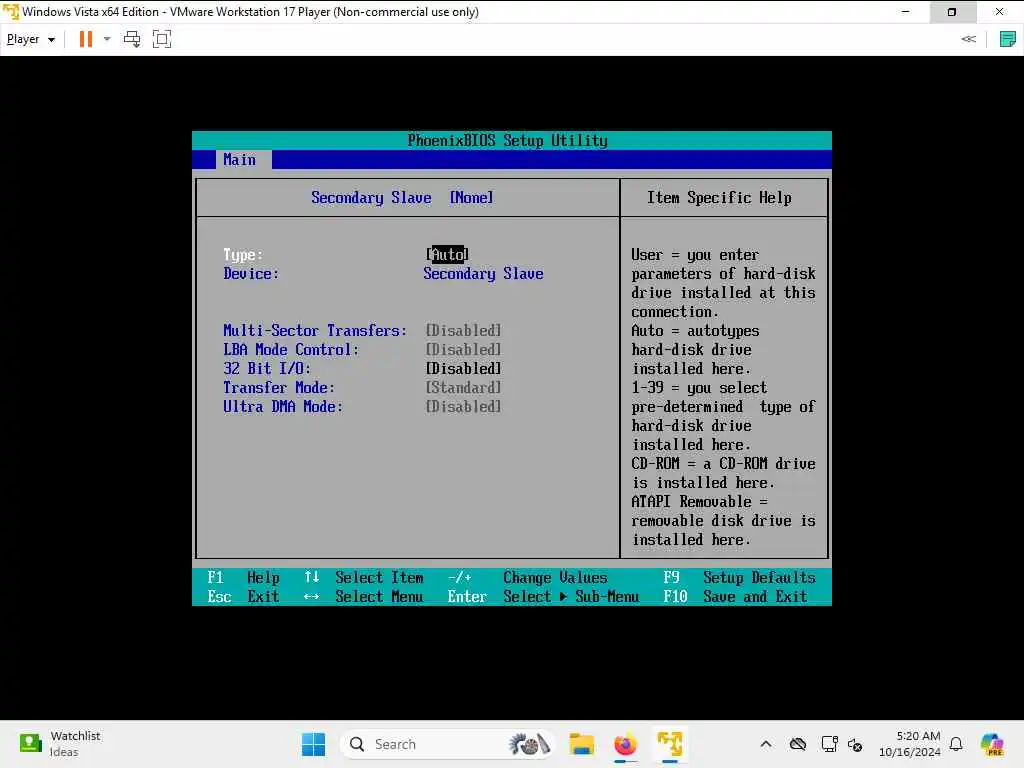Screen dimensions: 1024x768
Task: Open the Watchlist Ideas widget
Action: [x=60, y=744]
